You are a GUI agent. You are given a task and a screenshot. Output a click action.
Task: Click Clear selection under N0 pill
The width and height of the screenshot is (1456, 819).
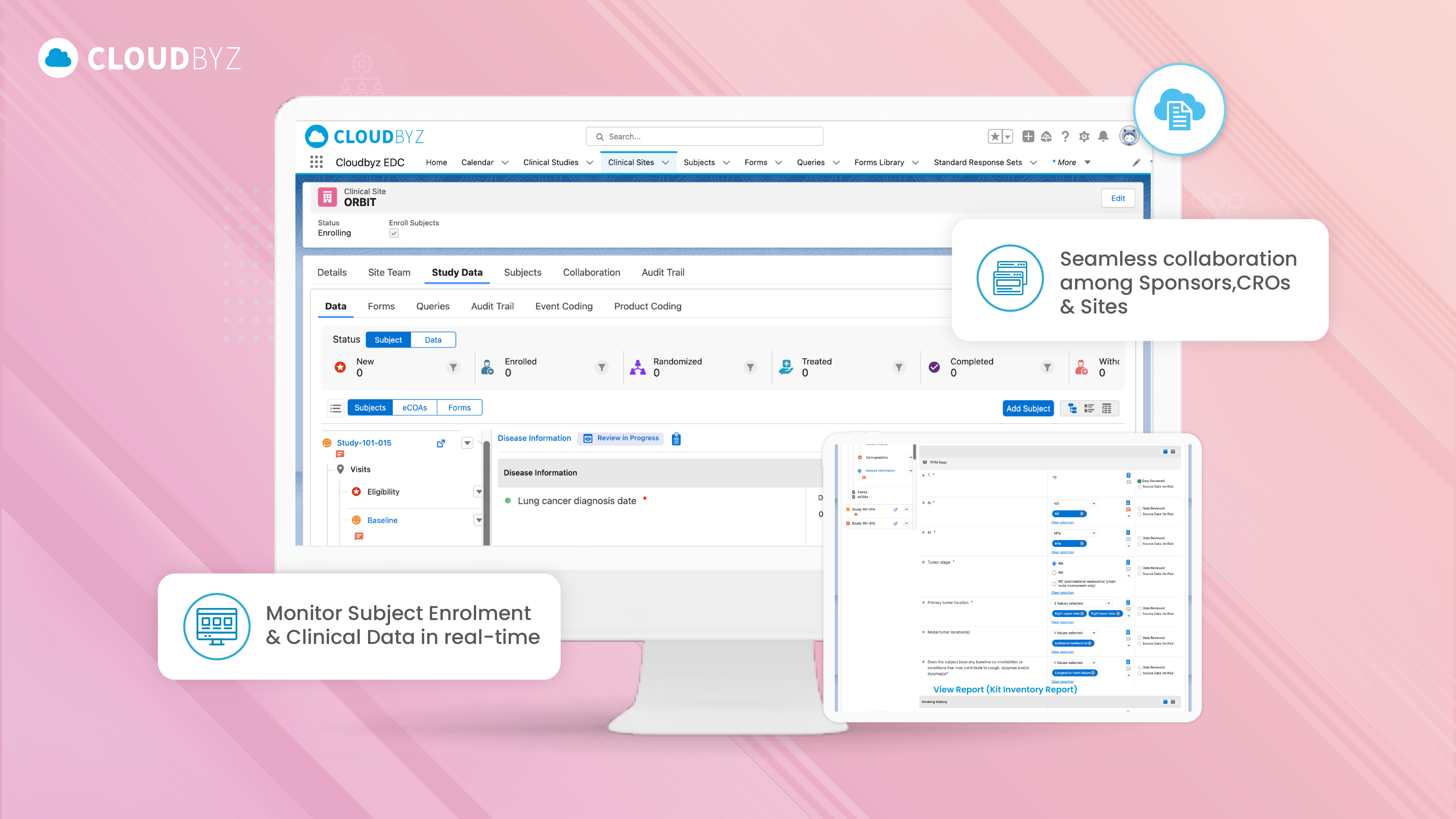click(x=1062, y=523)
